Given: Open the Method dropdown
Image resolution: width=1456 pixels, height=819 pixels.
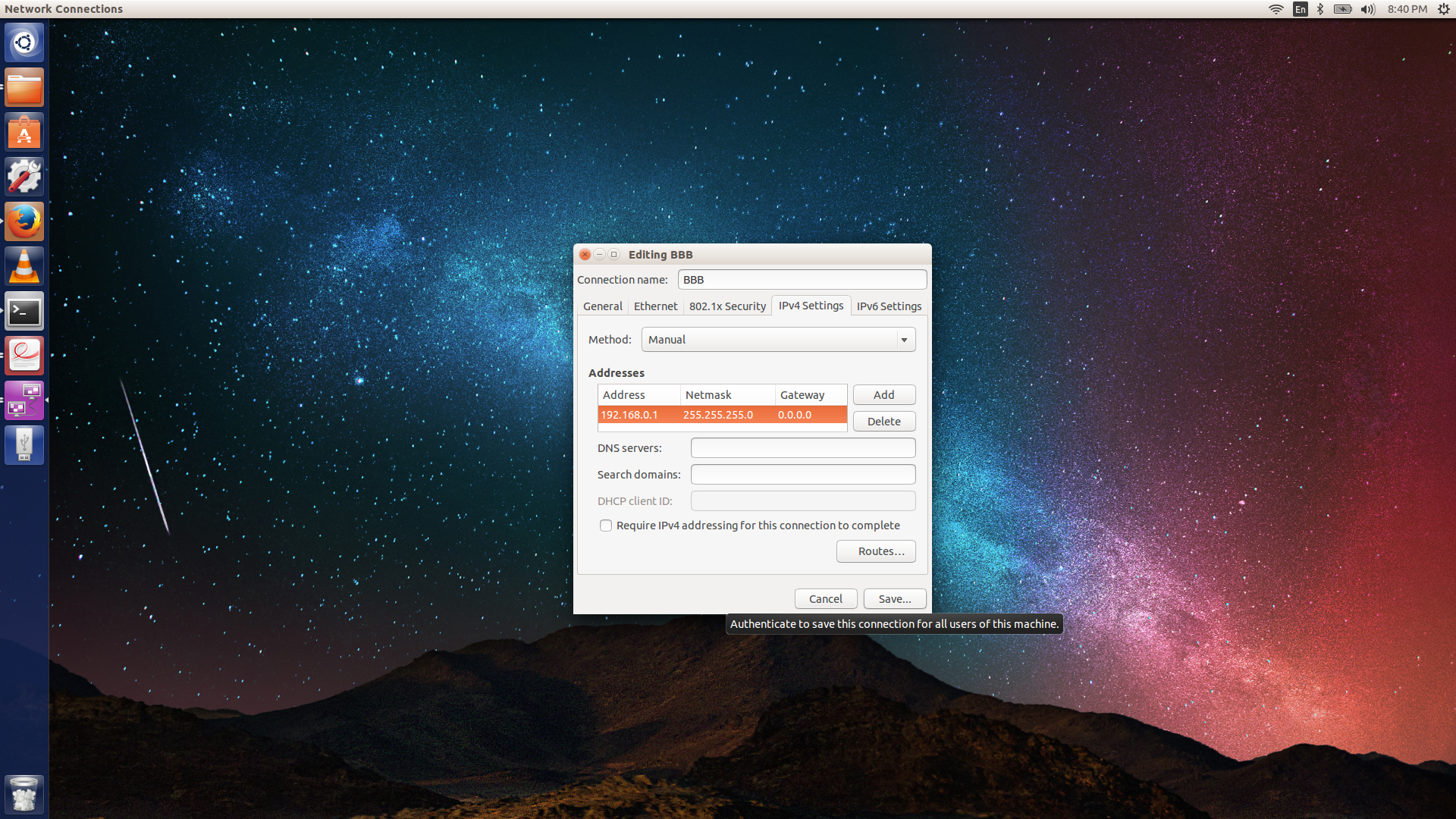Looking at the screenshot, I should click(x=778, y=339).
